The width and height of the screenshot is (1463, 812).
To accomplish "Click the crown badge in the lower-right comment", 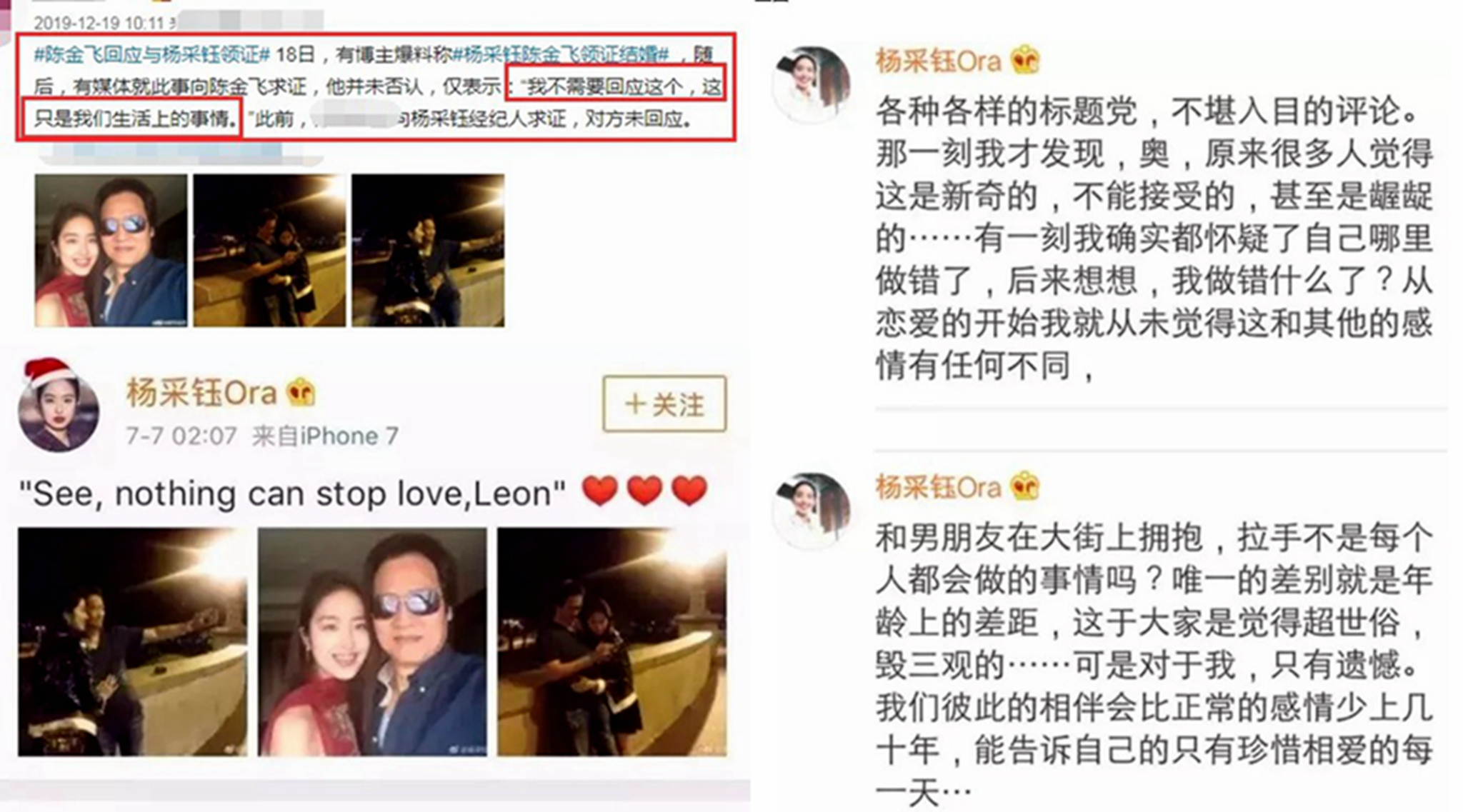I will pos(1024,486).
